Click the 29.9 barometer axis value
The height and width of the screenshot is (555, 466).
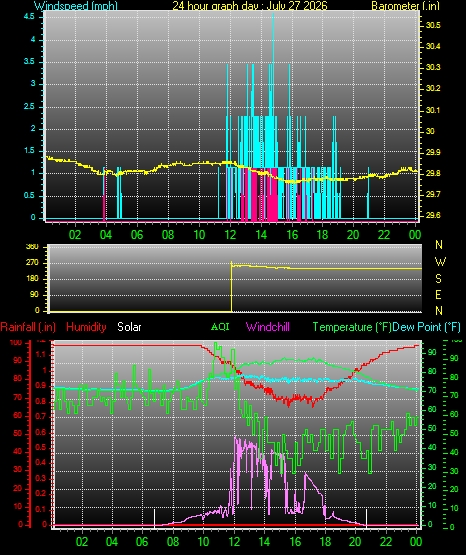click(433, 152)
